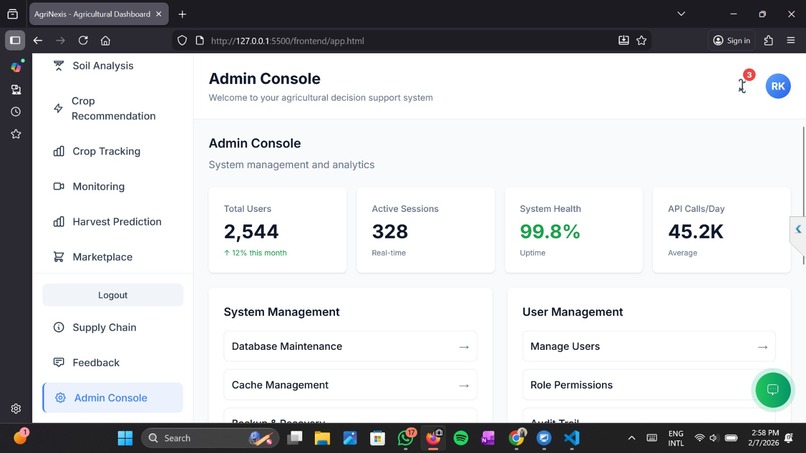Viewport: 806px width, 453px height.
Task: Open the green chat assistant button
Action: [x=773, y=389]
